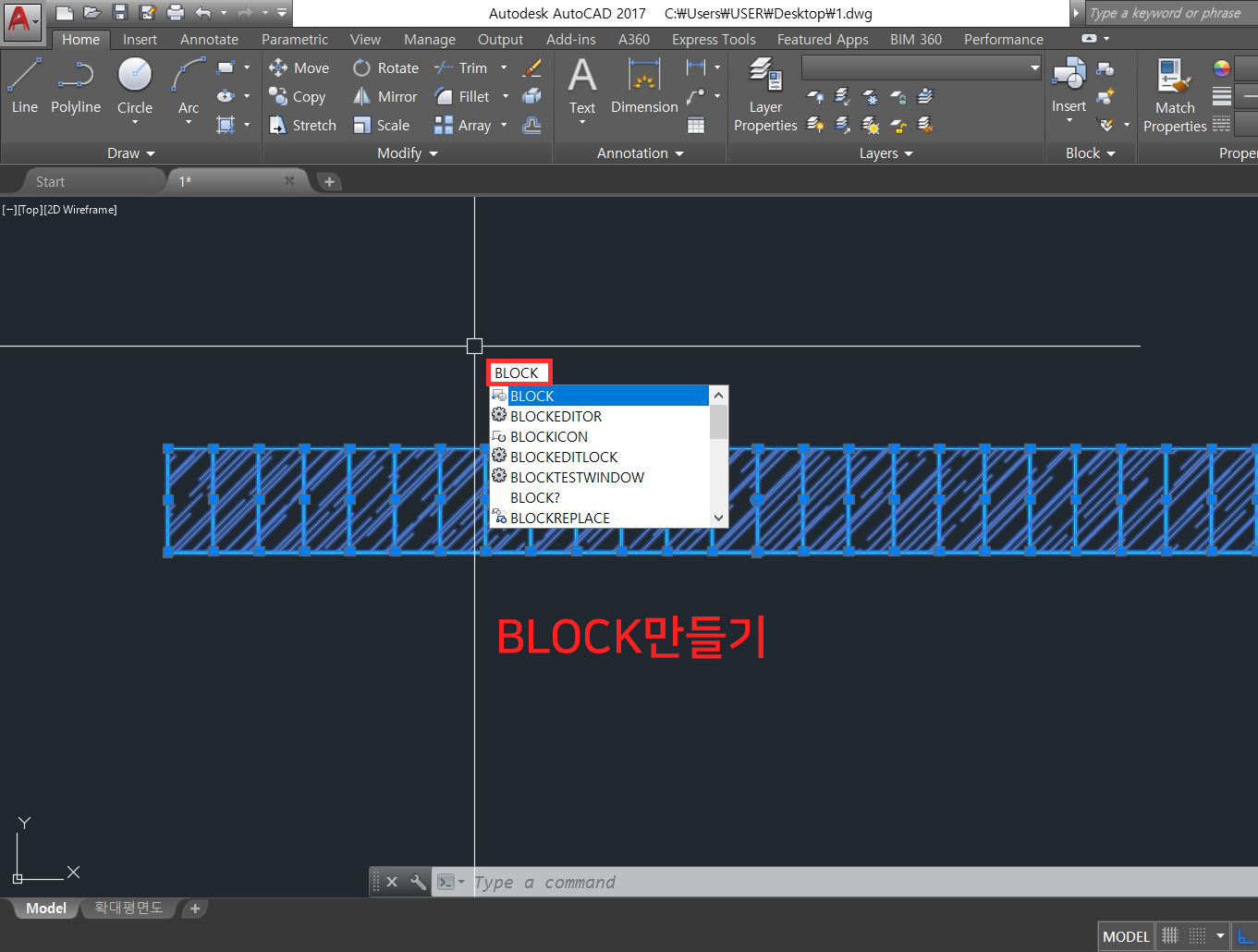
Task: Switch to the Insert ribbon tab
Action: [140, 39]
